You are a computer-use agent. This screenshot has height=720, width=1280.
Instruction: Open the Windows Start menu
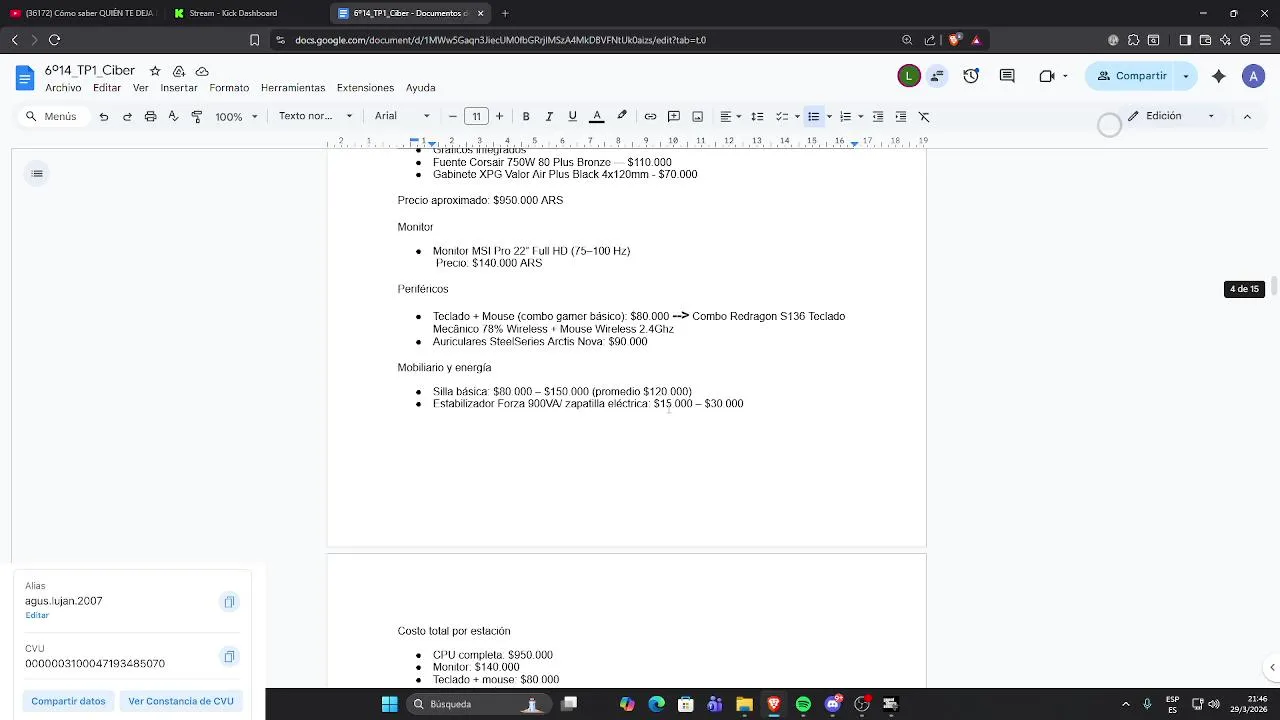(x=389, y=704)
